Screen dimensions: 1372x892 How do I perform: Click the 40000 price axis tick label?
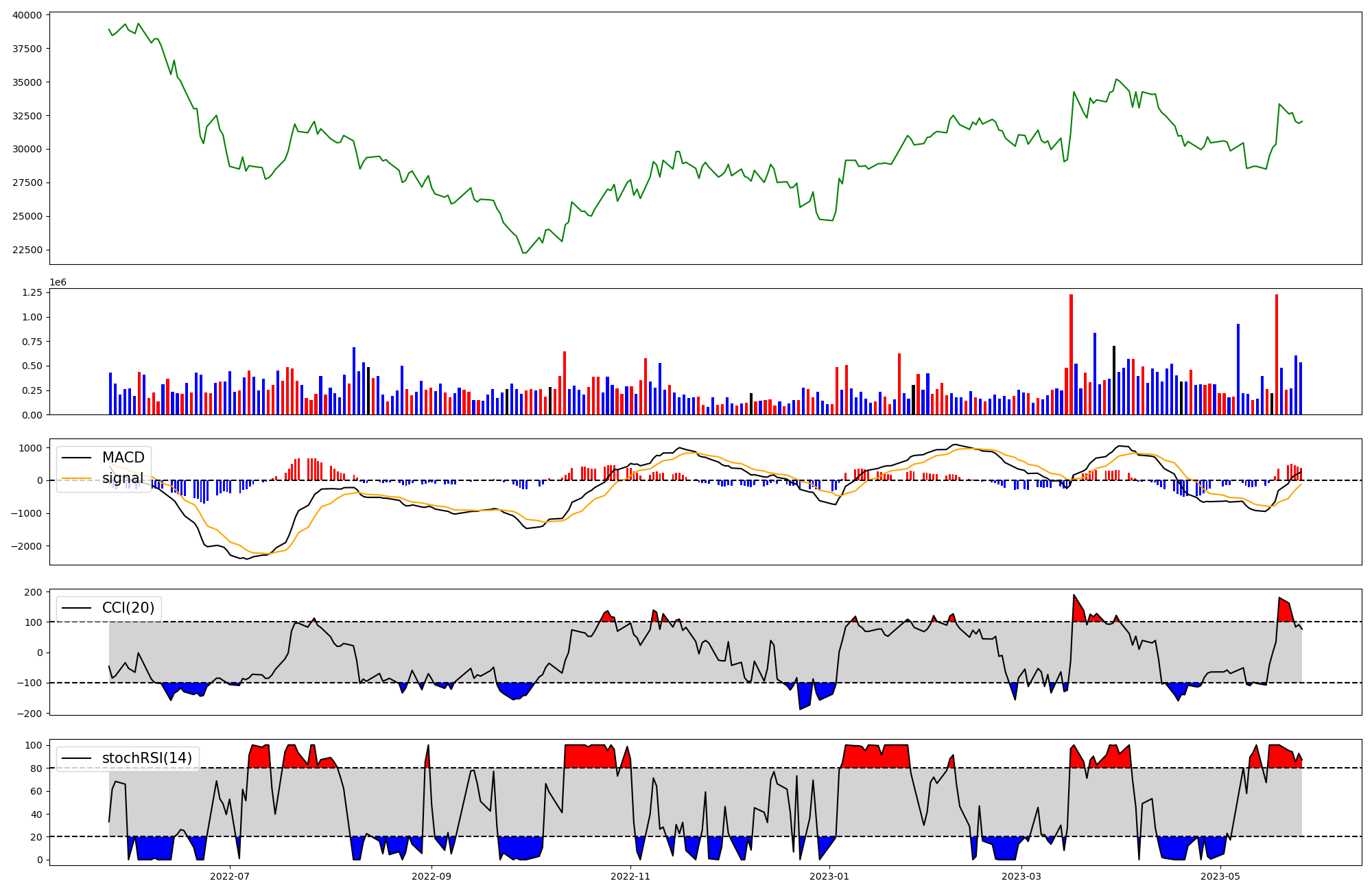tap(27, 15)
